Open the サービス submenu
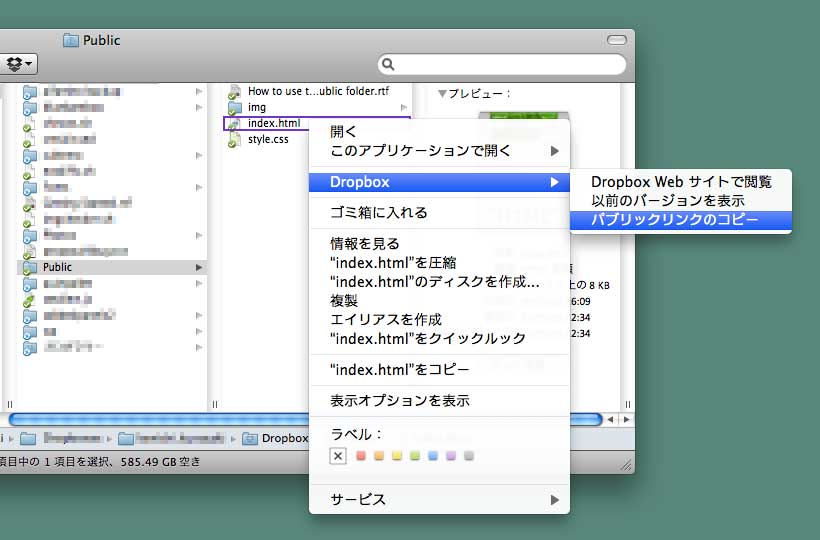This screenshot has height=540, width=820. click(439, 499)
